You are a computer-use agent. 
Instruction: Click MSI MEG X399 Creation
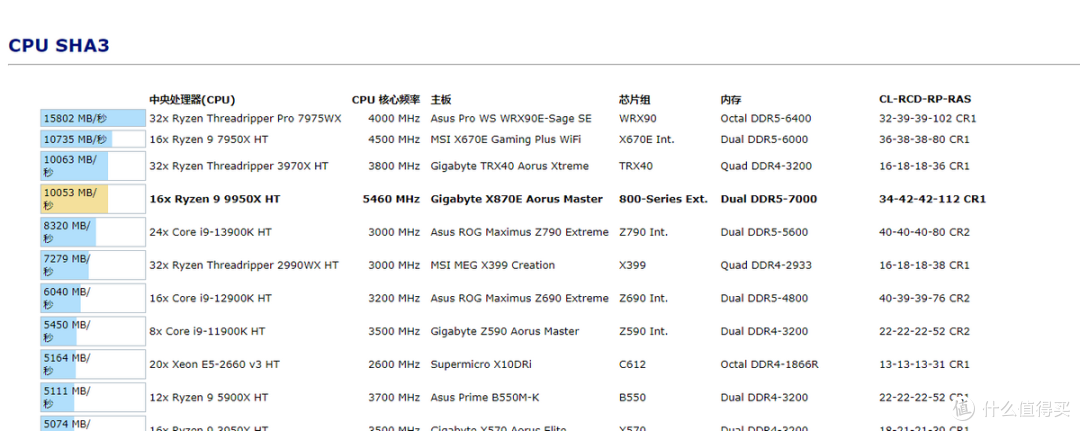492,265
